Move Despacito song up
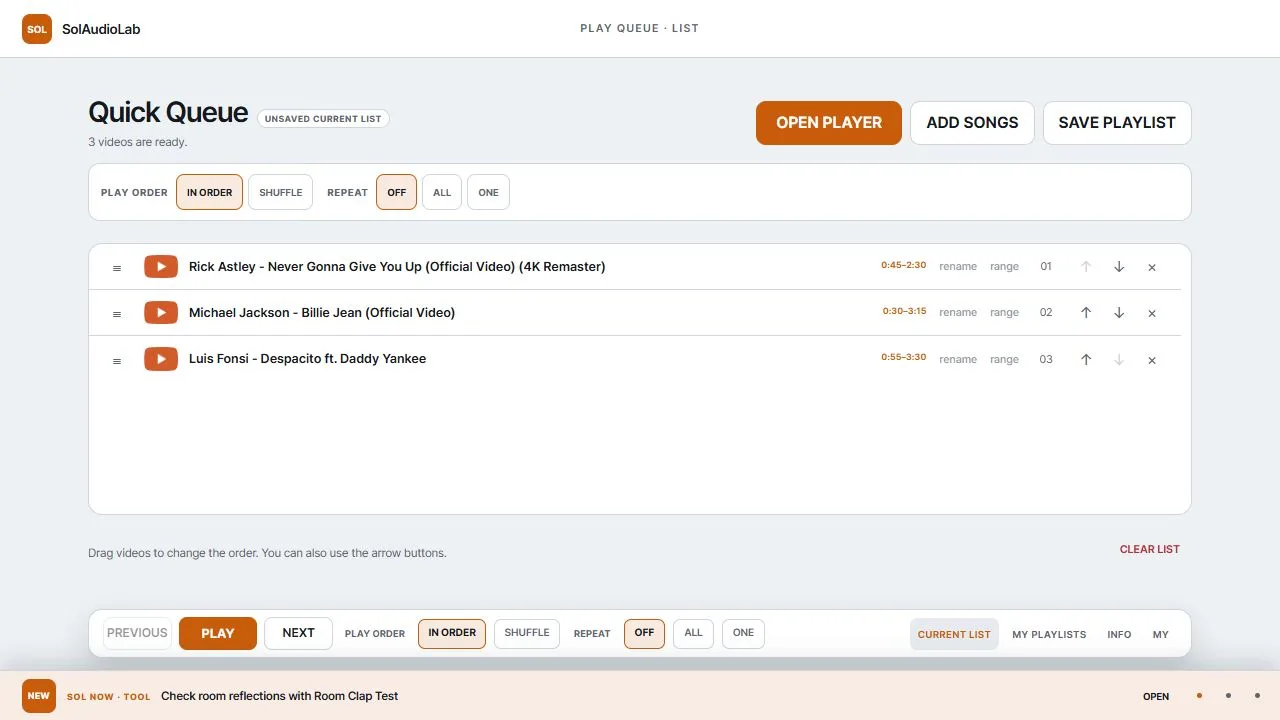This screenshot has width=1280, height=720. [x=1086, y=360]
